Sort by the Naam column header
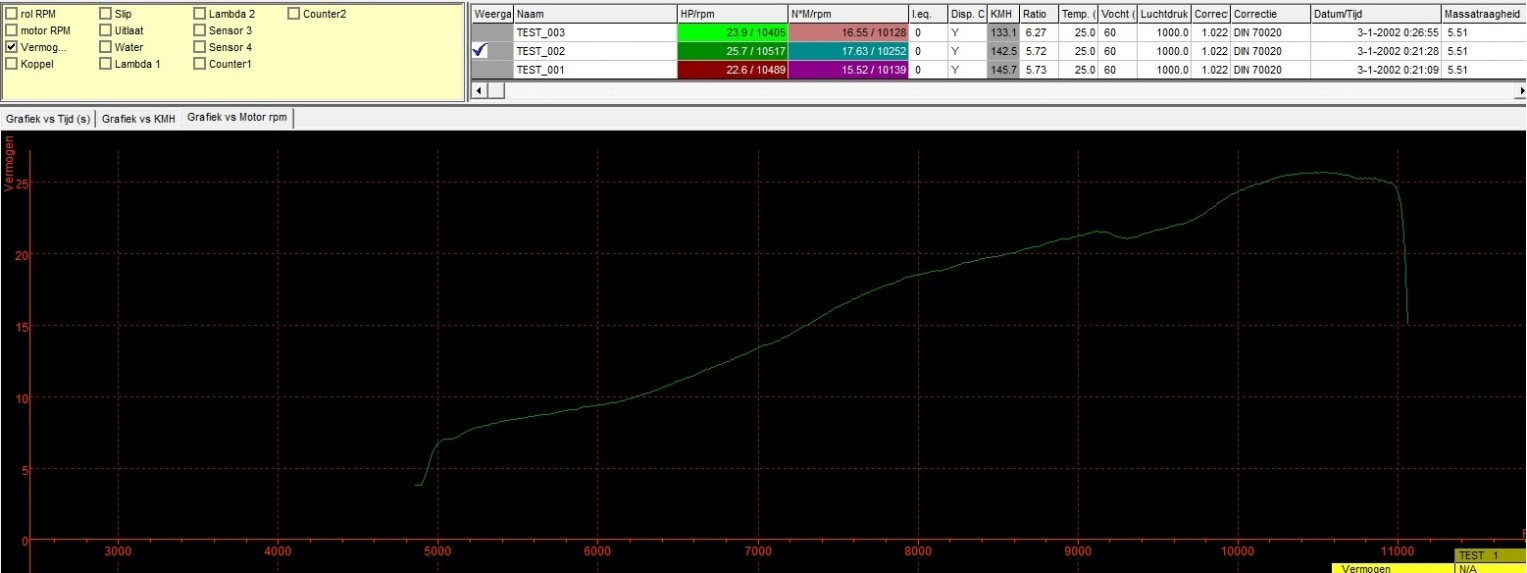The height and width of the screenshot is (573, 1527). point(594,14)
